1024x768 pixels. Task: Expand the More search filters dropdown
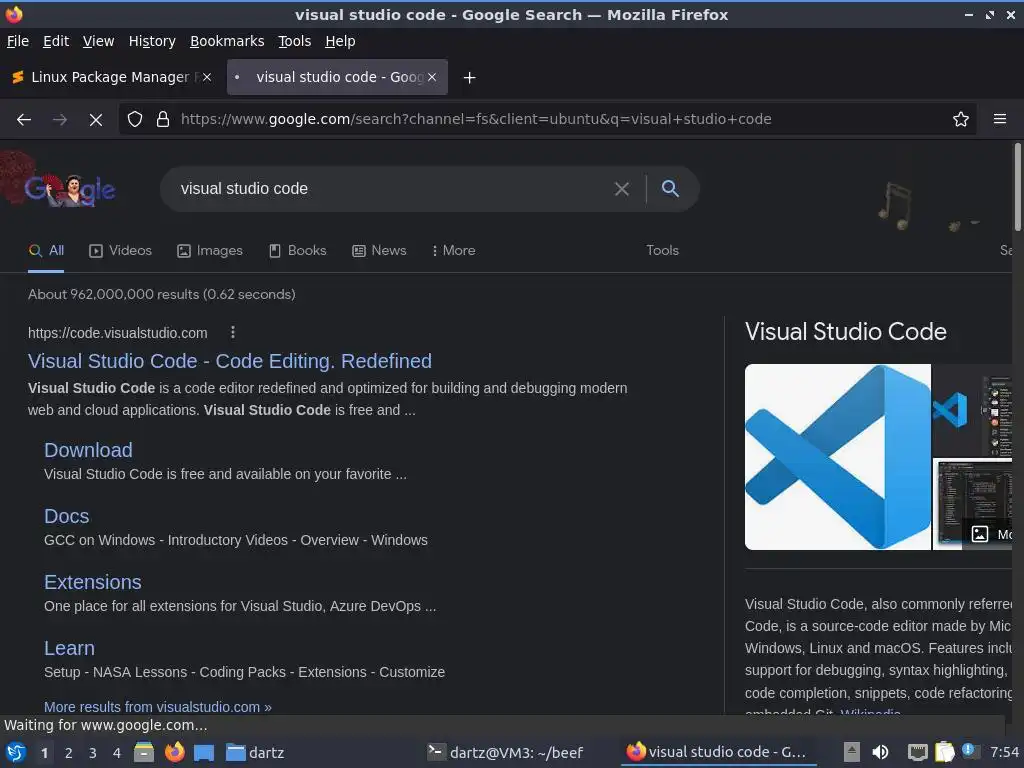point(454,251)
